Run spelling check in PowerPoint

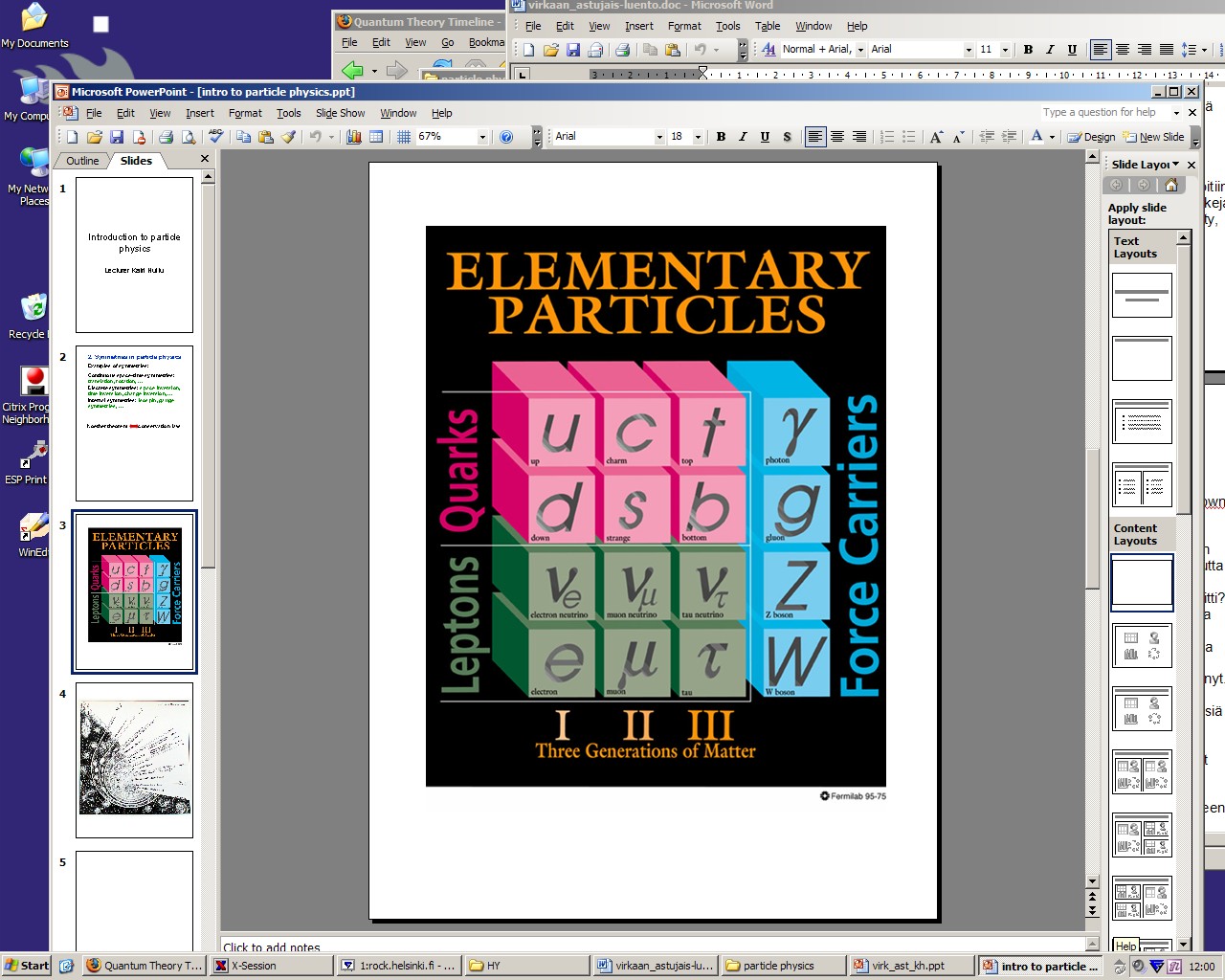[215, 137]
